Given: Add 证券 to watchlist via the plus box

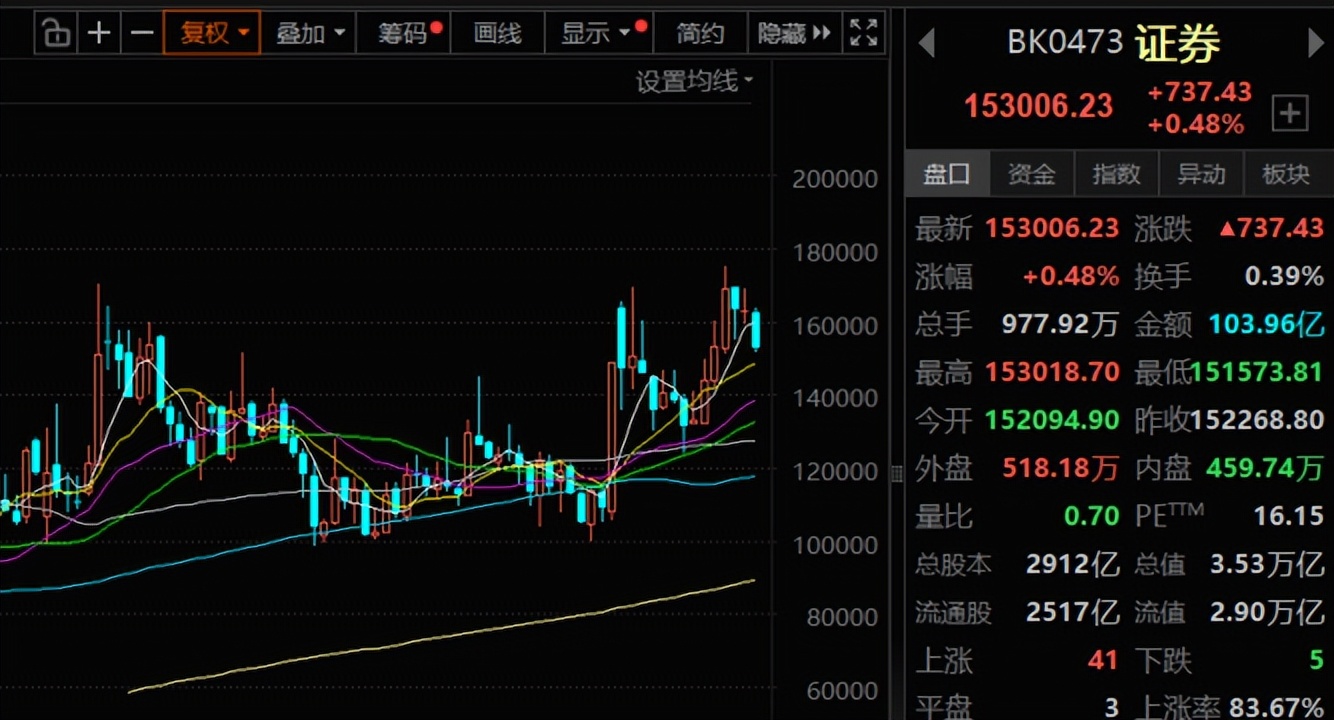Looking at the screenshot, I should (x=1289, y=114).
